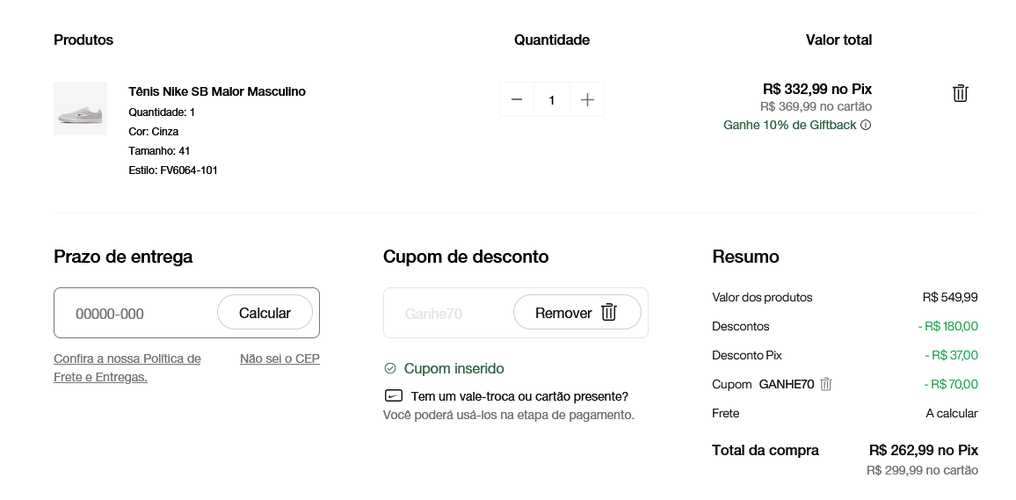This screenshot has height=500, width=1016.
Task: Click the Total da compra R$ 262,99 value
Action: 923,450
